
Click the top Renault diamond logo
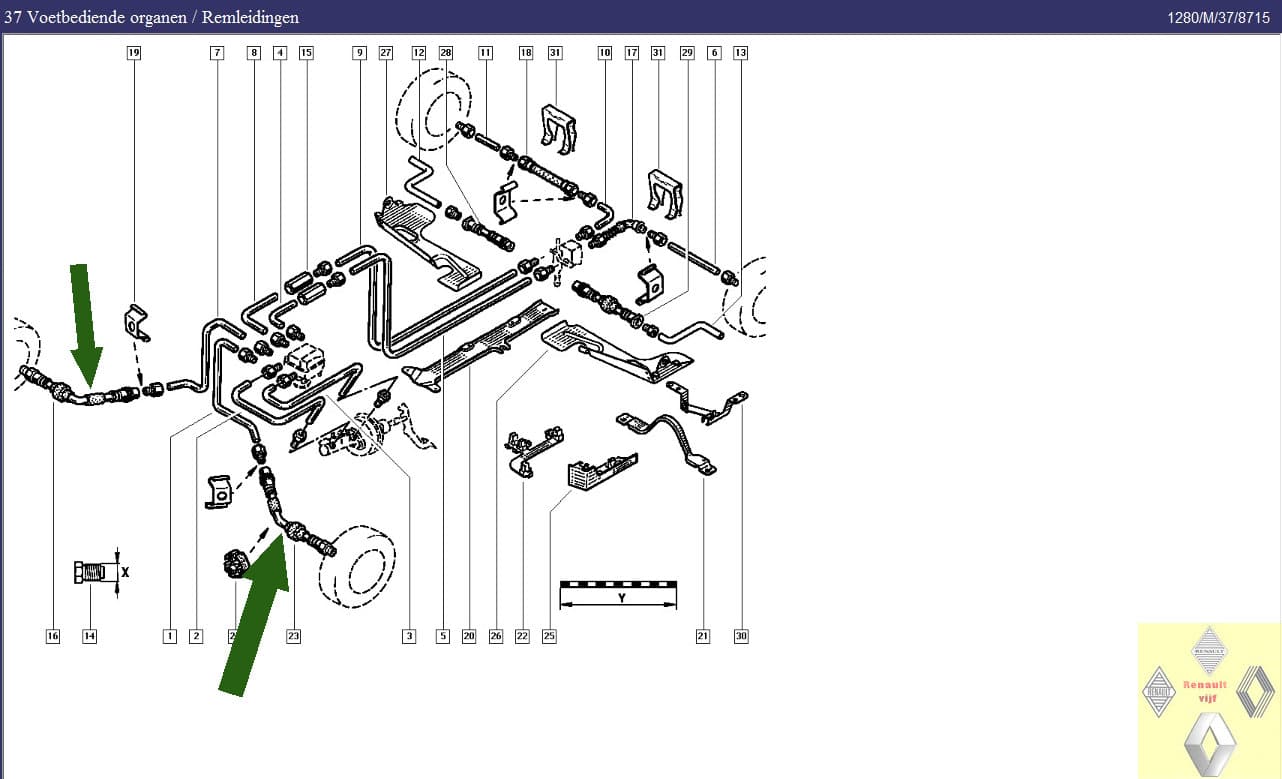click(1209, 650)
